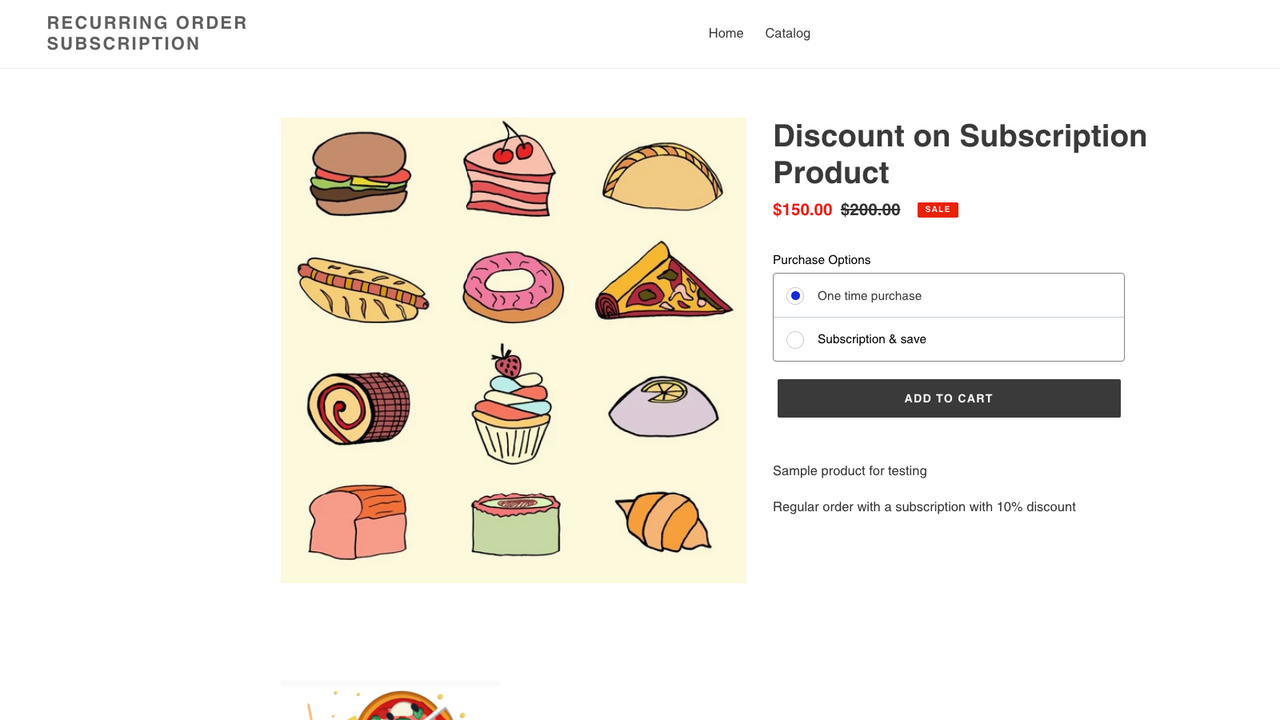
Task: Click the loaf of bread drawing
Action: point(356,521)
